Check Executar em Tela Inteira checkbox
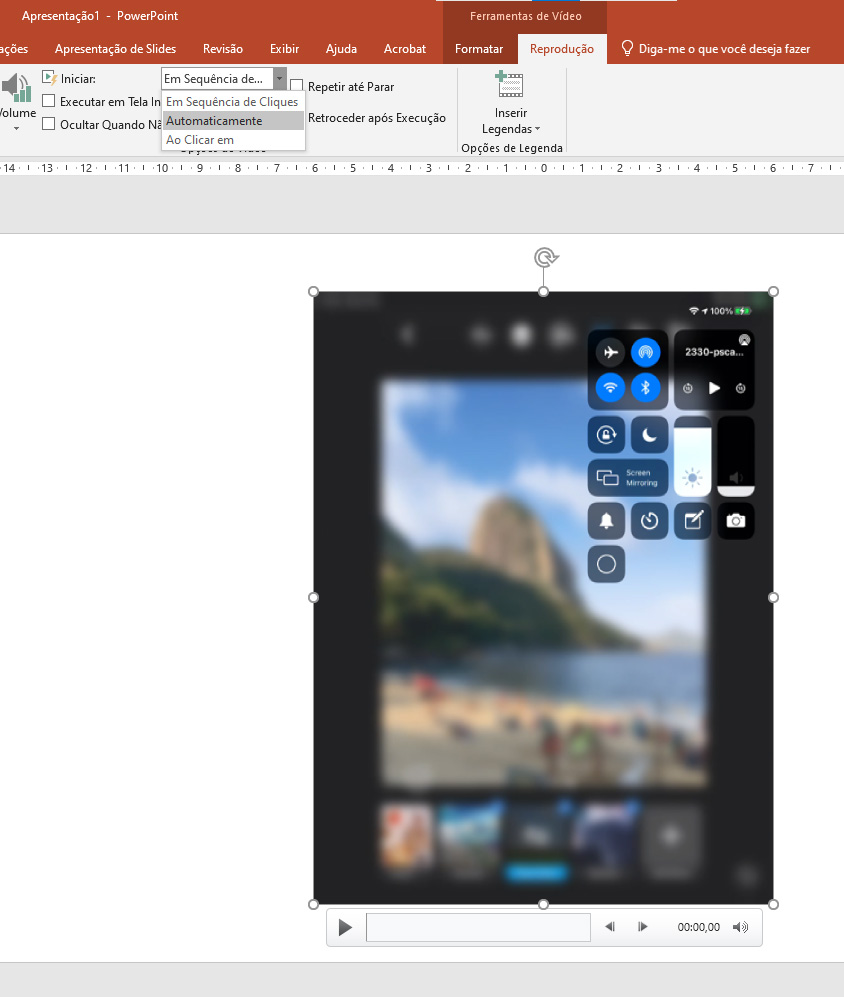844x997 pixels. (x=48, y=100)
